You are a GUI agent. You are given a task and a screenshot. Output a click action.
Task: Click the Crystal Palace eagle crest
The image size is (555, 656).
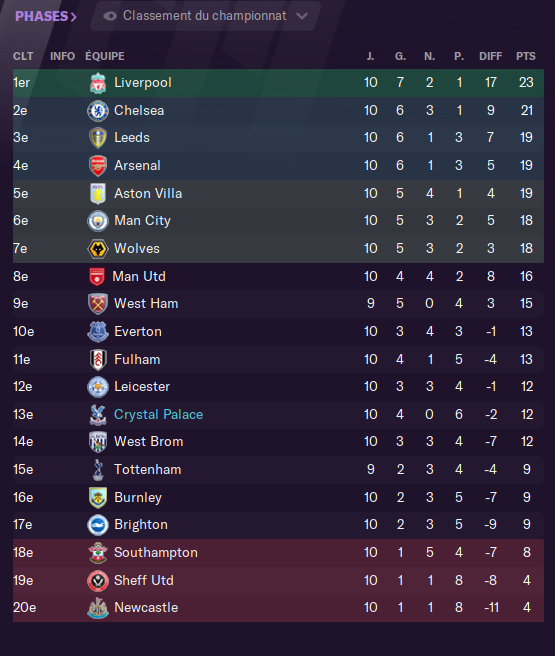click(x=98, y=415)
